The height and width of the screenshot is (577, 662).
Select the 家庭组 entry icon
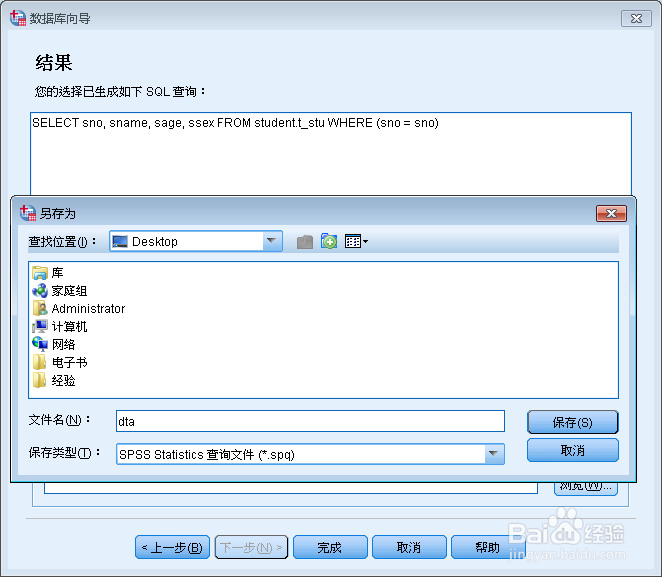(x=40, y=291)
